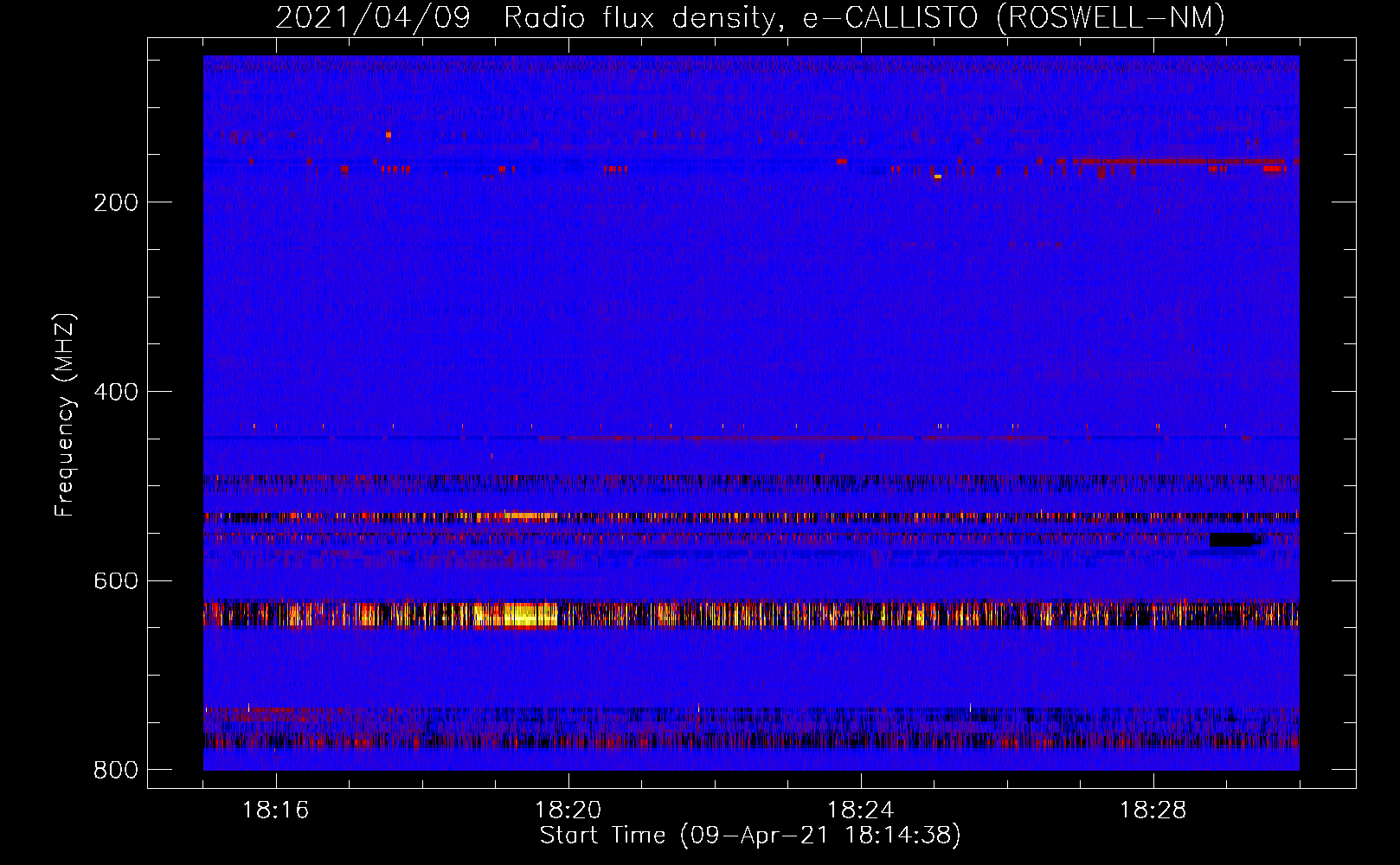Click the plot title "Radio flux density, e-CALLISTO (ROSWELL-NM)"
The height and width of the screenshot is (865, 1400).
(x=864, y=17)
